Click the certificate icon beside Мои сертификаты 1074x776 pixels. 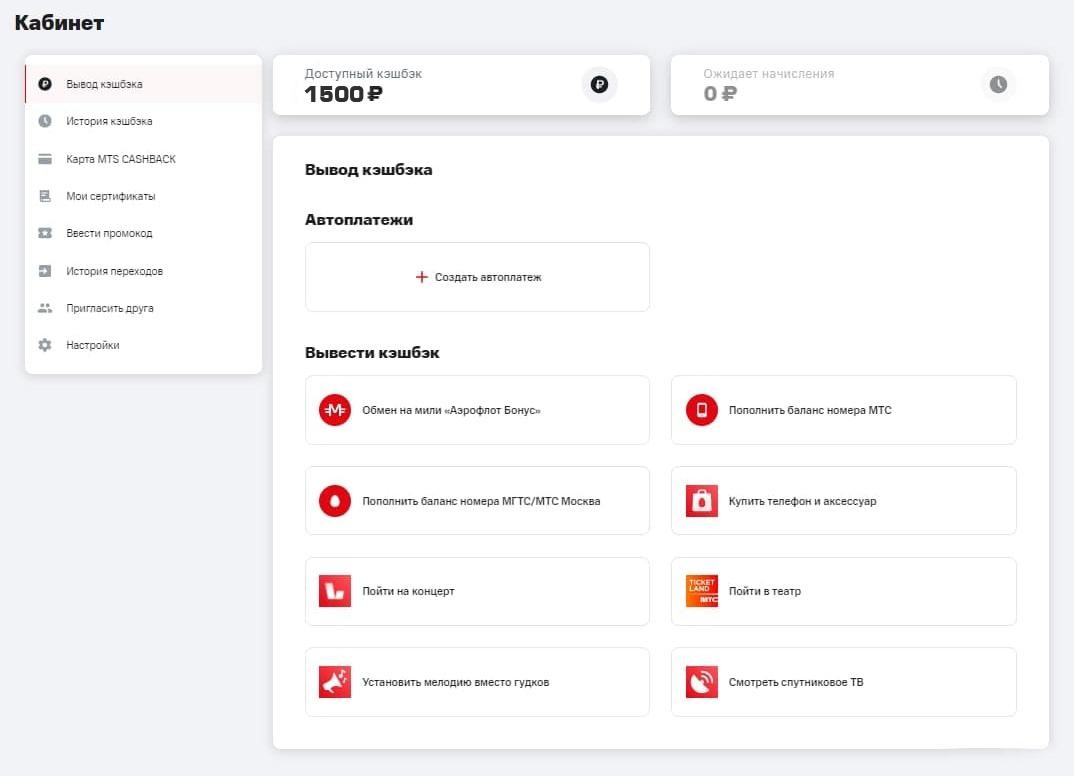pos(45,196)
